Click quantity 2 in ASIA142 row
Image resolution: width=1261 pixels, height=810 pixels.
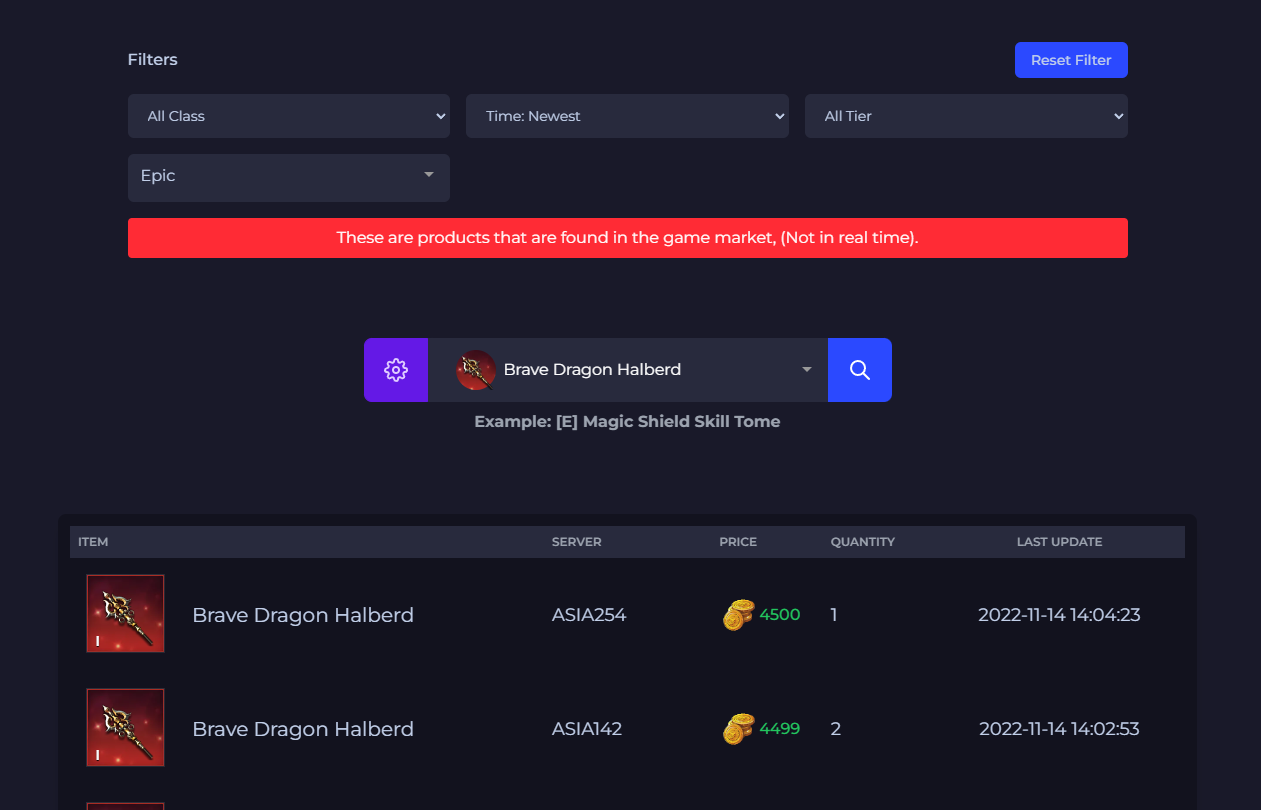pyautogui.click(x=836, y=729)
